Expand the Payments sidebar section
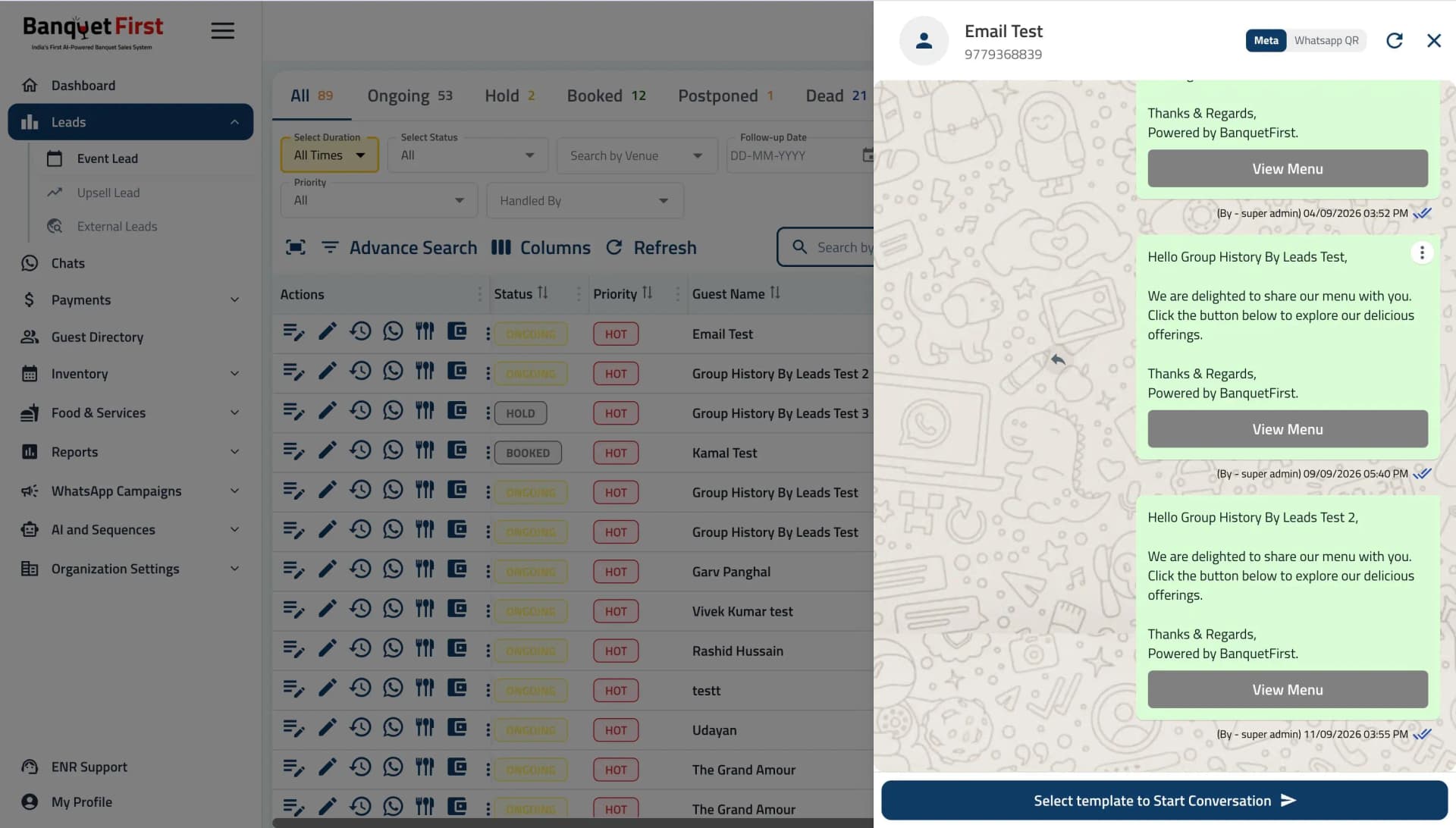 (x=130, y=300)
